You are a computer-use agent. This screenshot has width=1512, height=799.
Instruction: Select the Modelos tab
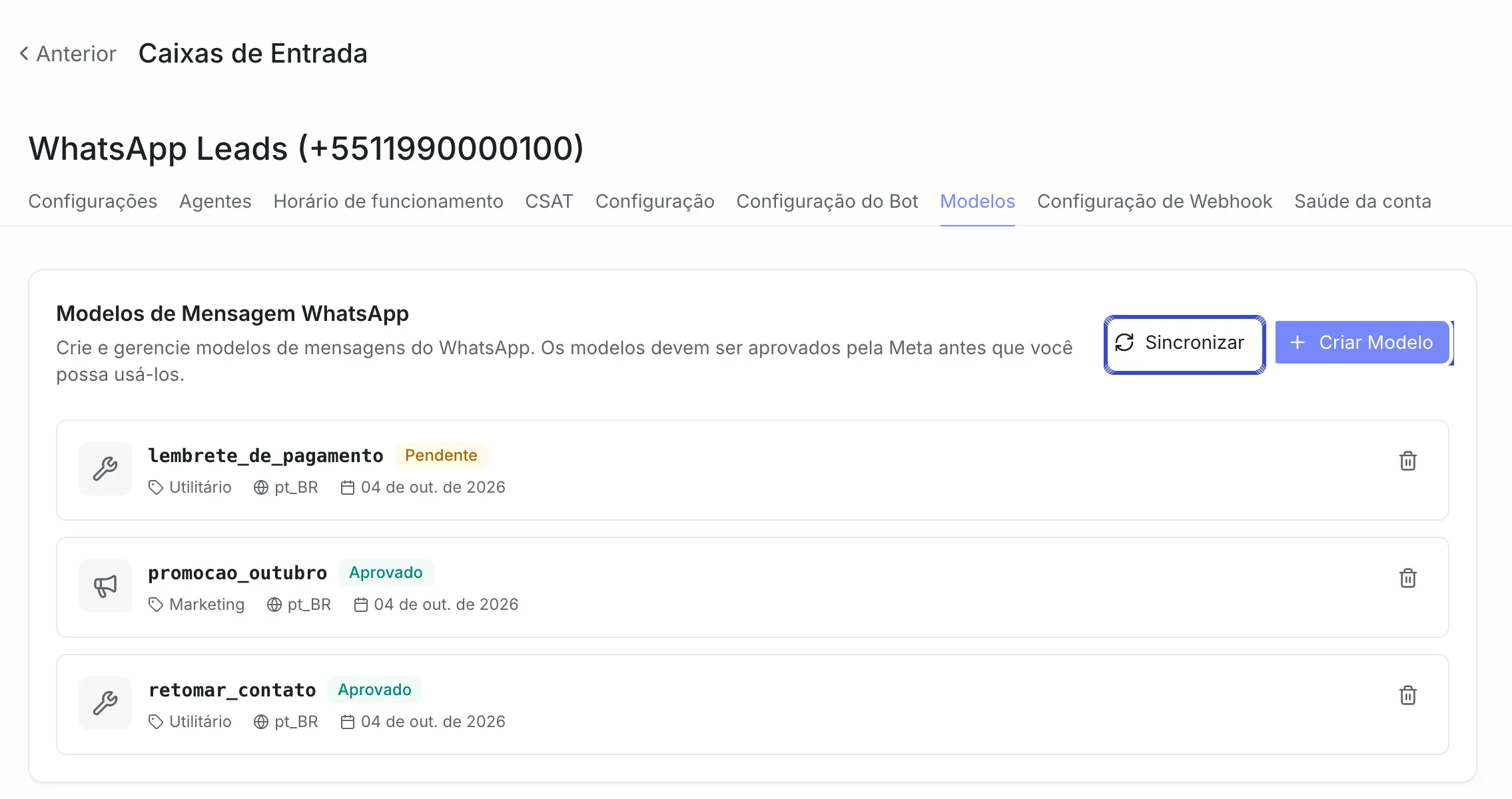pyautogui.click(x=977, y=201)
